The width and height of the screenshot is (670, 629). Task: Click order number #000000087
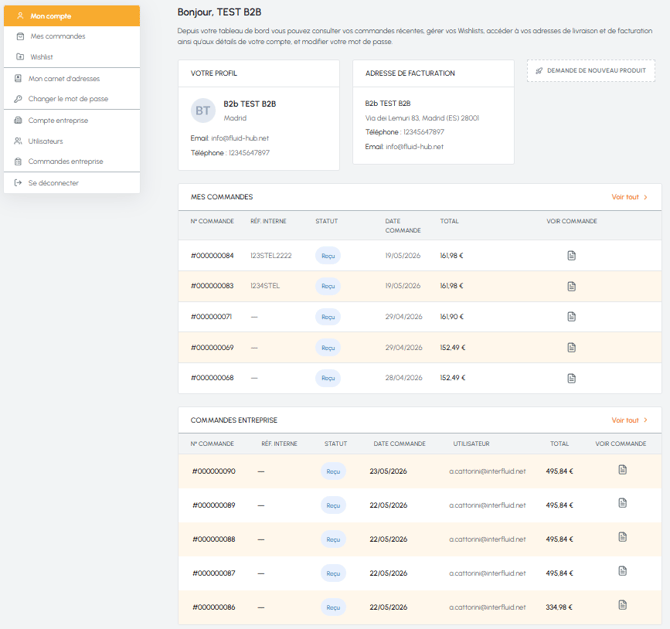point(214,573)
